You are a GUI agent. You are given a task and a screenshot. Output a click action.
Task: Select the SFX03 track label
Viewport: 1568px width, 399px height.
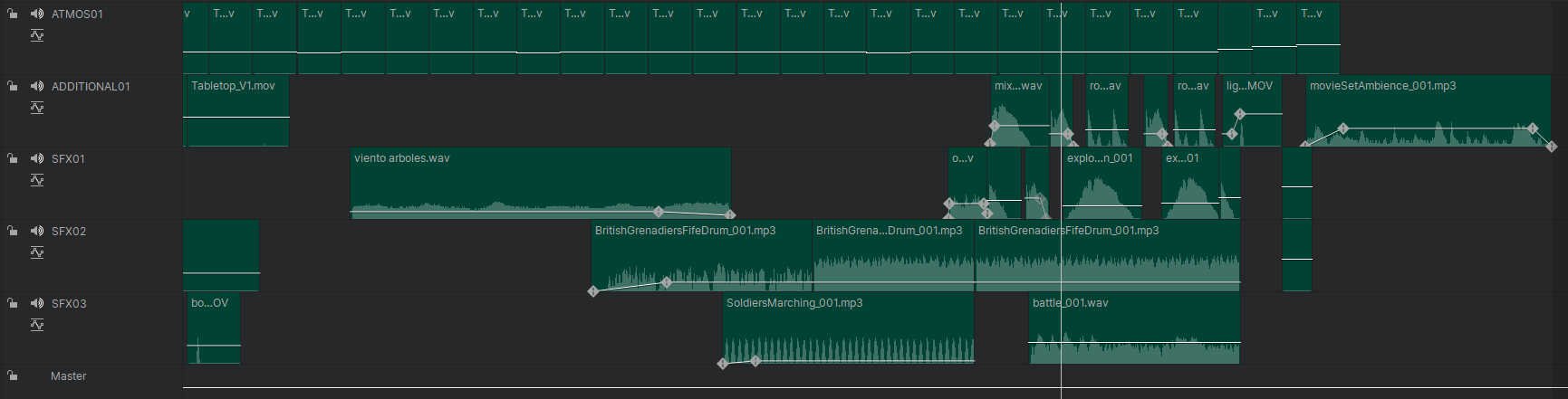(x=69, y=304)
